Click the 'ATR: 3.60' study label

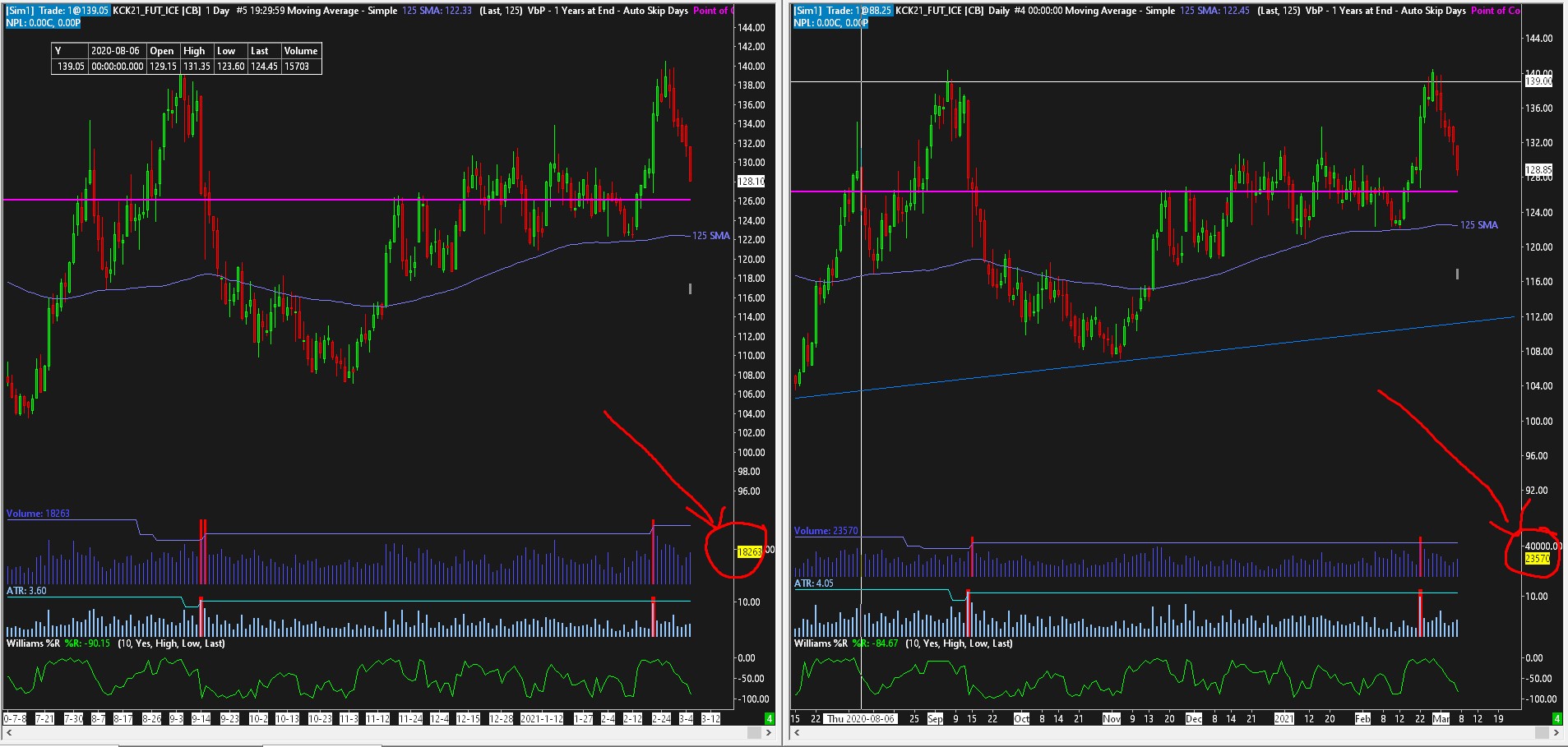pyautogui.click(x=26, y=591)
